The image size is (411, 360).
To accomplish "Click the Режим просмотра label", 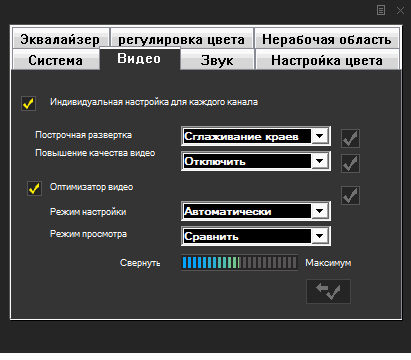I will point(88,234).
